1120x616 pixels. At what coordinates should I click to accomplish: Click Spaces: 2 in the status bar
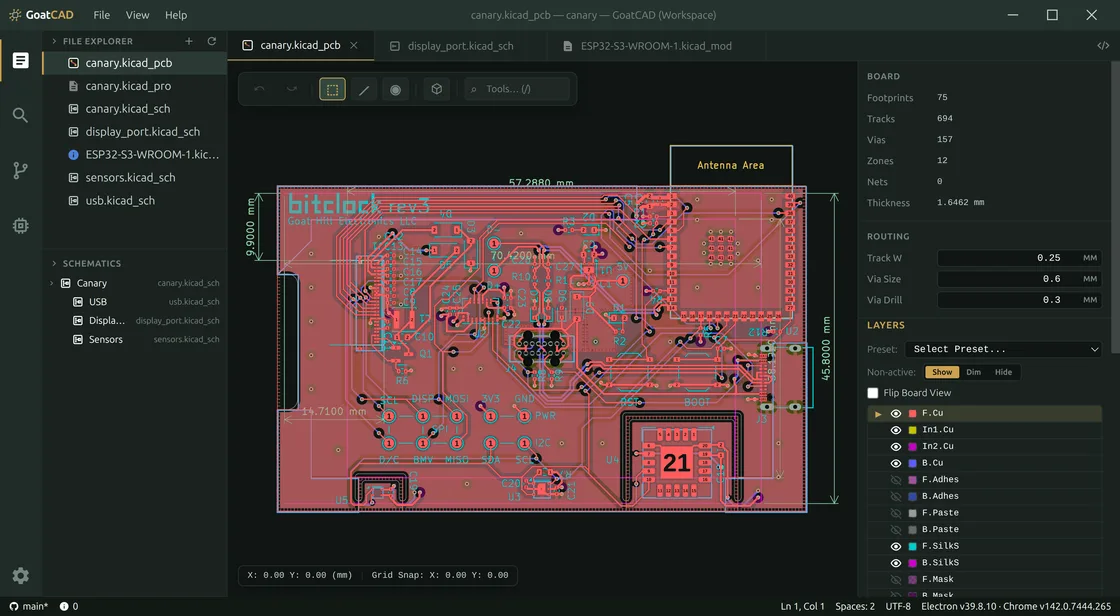pyautogui.click(x=855, y=606)
